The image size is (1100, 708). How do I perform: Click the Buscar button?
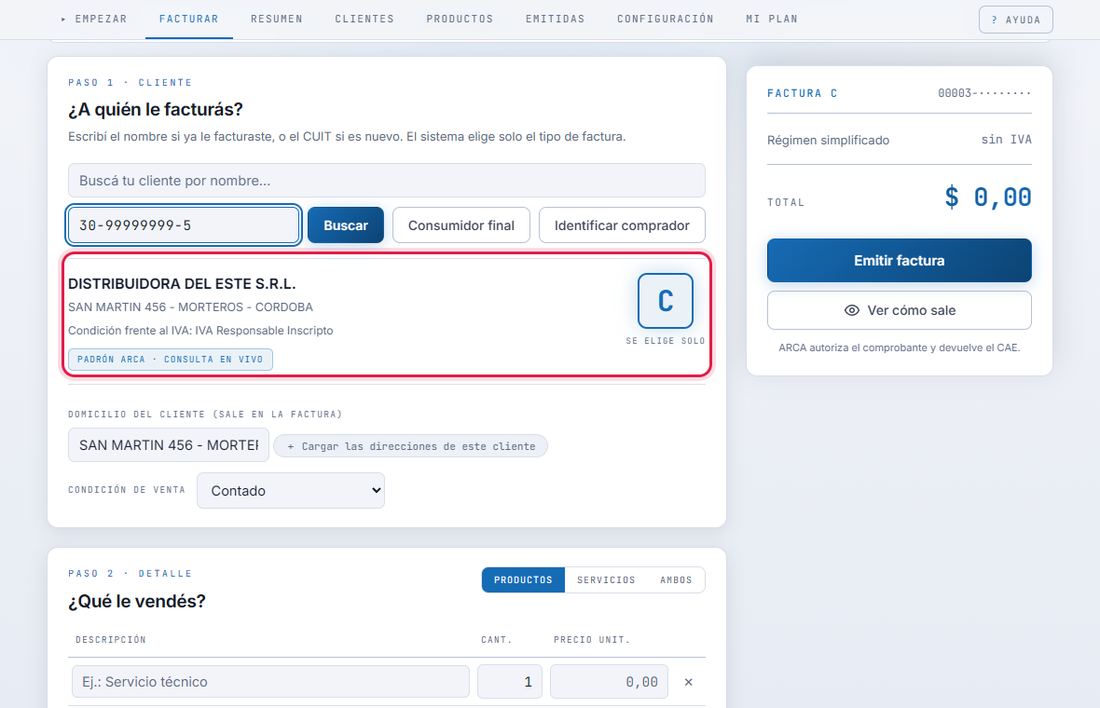click(x=345, y=225)
